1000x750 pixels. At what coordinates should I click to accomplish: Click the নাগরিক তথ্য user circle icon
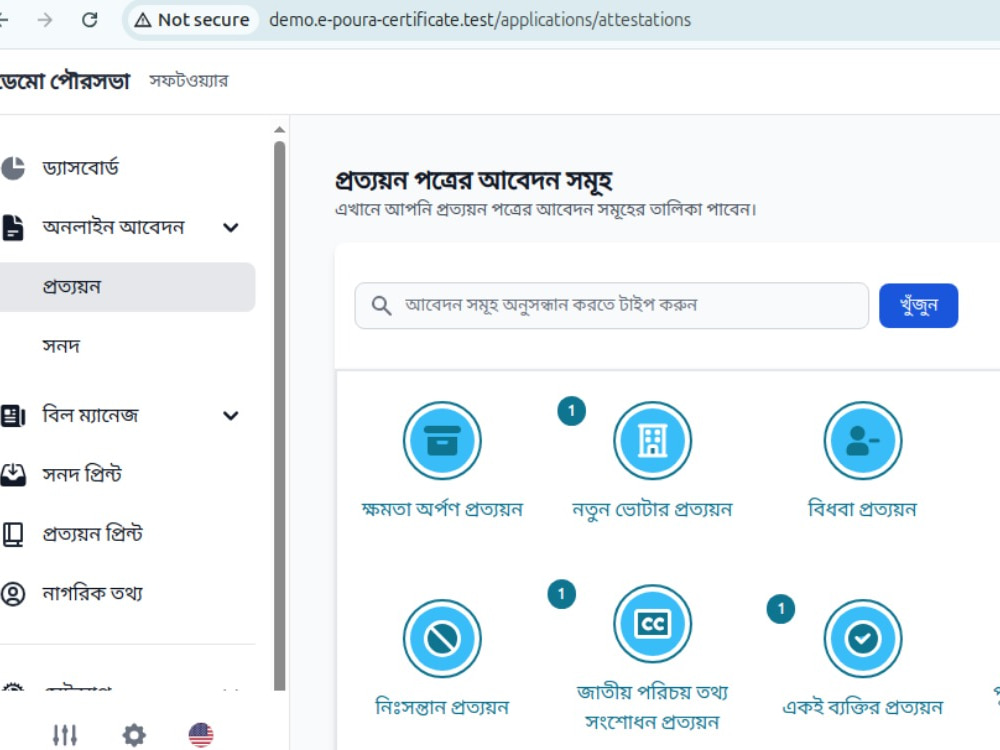coord(13,594)
